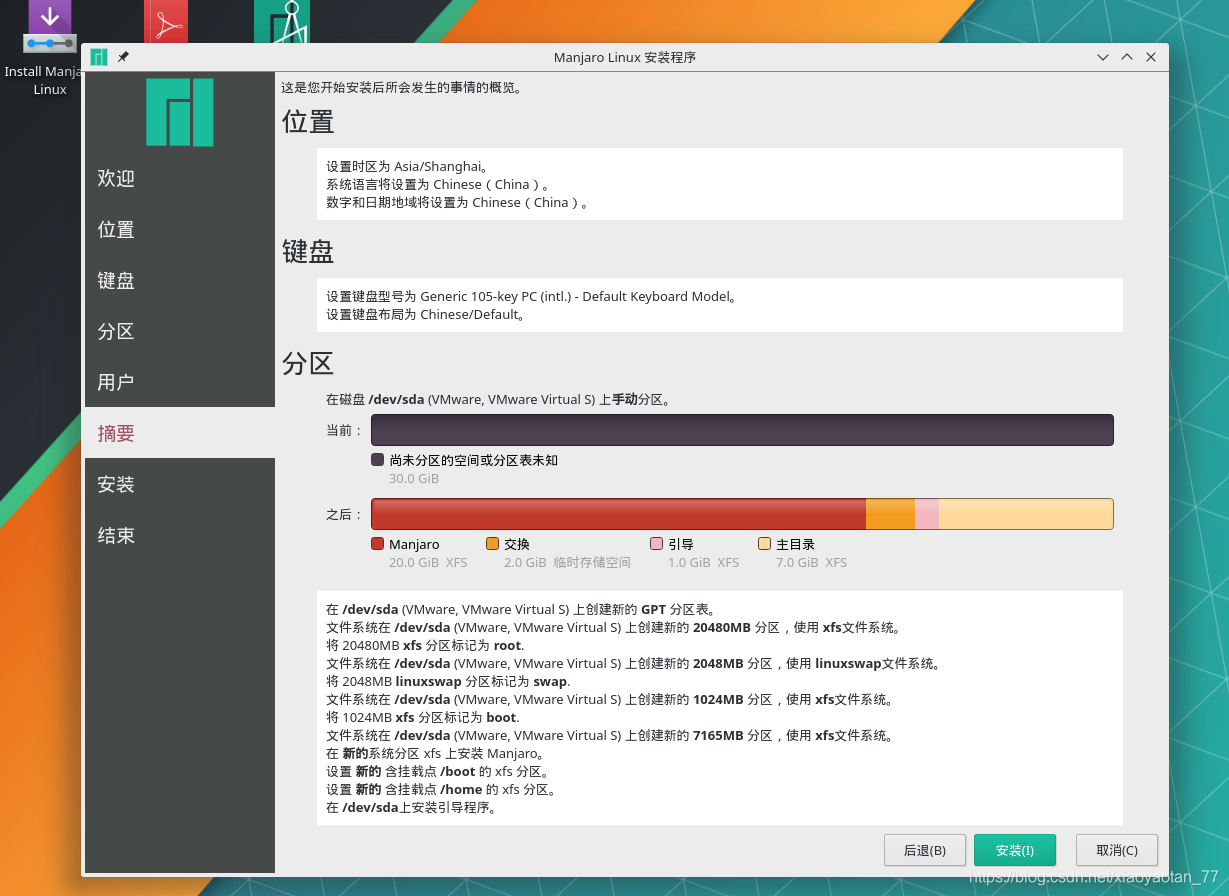Viewport: 1229px width, 896px height.
Task: Click the 20.0 GiB XFS label
Action: coord(428,562)
